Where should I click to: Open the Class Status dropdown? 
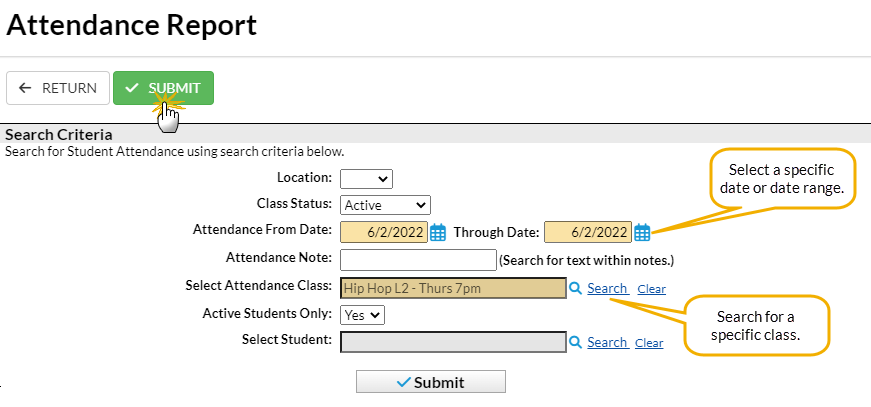coord(385,205)
